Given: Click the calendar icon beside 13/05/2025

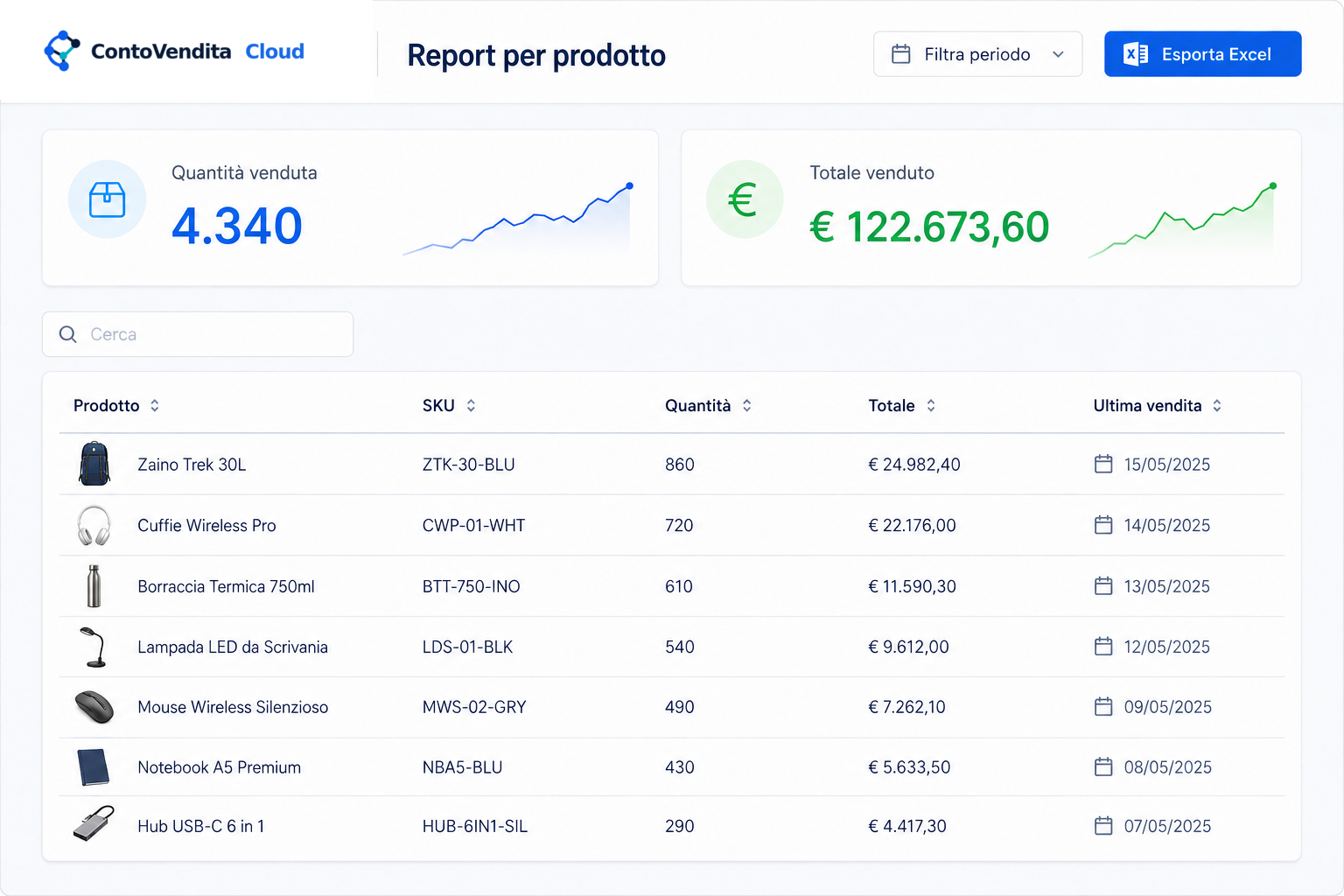Looking at the screenshot, I should coord(1103,585).
